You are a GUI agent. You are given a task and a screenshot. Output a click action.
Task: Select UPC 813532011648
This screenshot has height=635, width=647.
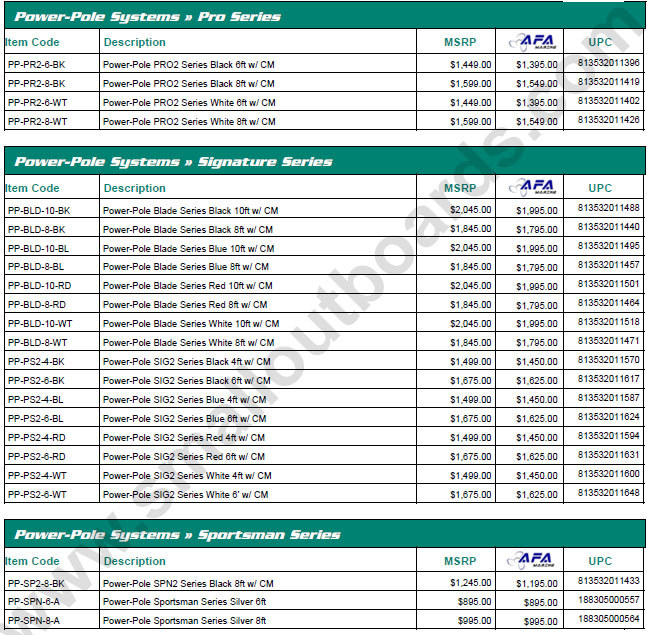(x=609, y=493)
